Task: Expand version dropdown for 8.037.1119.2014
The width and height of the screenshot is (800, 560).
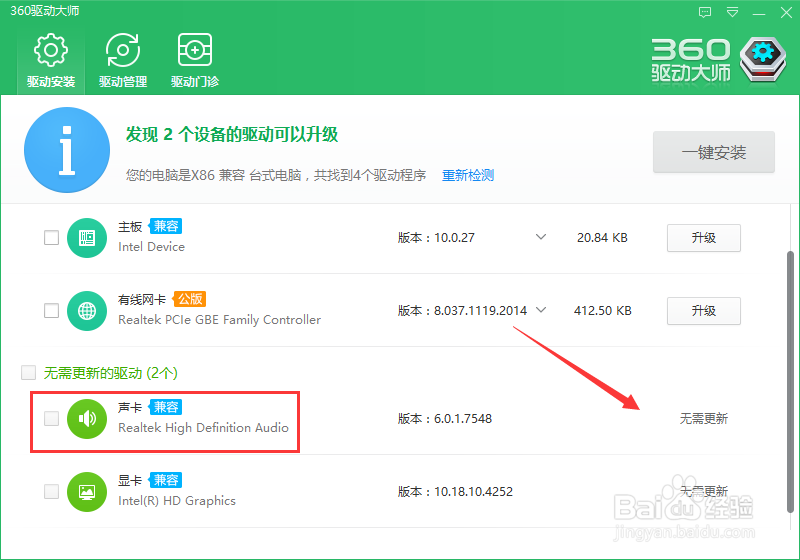Action: (x=541, y=310)
